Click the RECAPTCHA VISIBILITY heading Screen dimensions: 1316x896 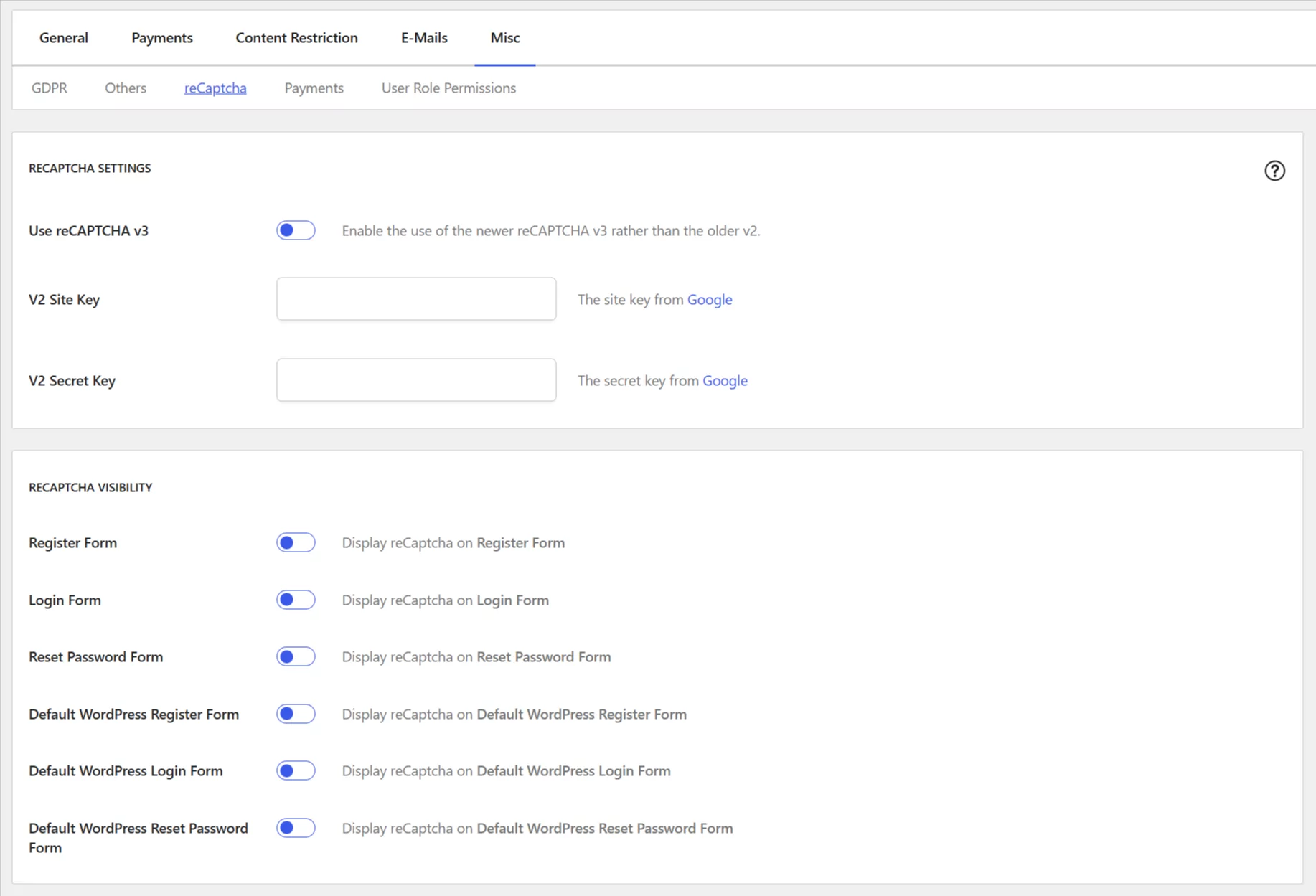pyautogui.click(x=90, y=487)
